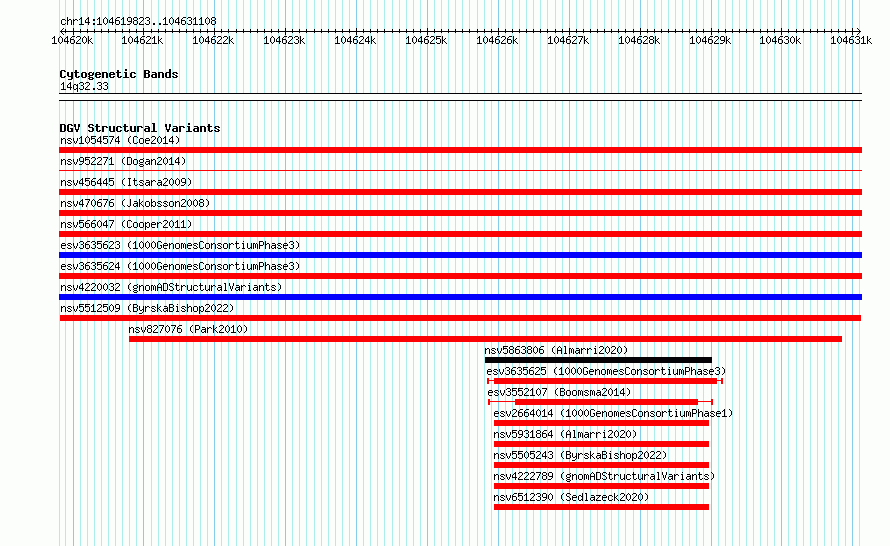The image size is (890, 546).
Task: Click the 104630k ruler tick label
Action: [780, 40]
